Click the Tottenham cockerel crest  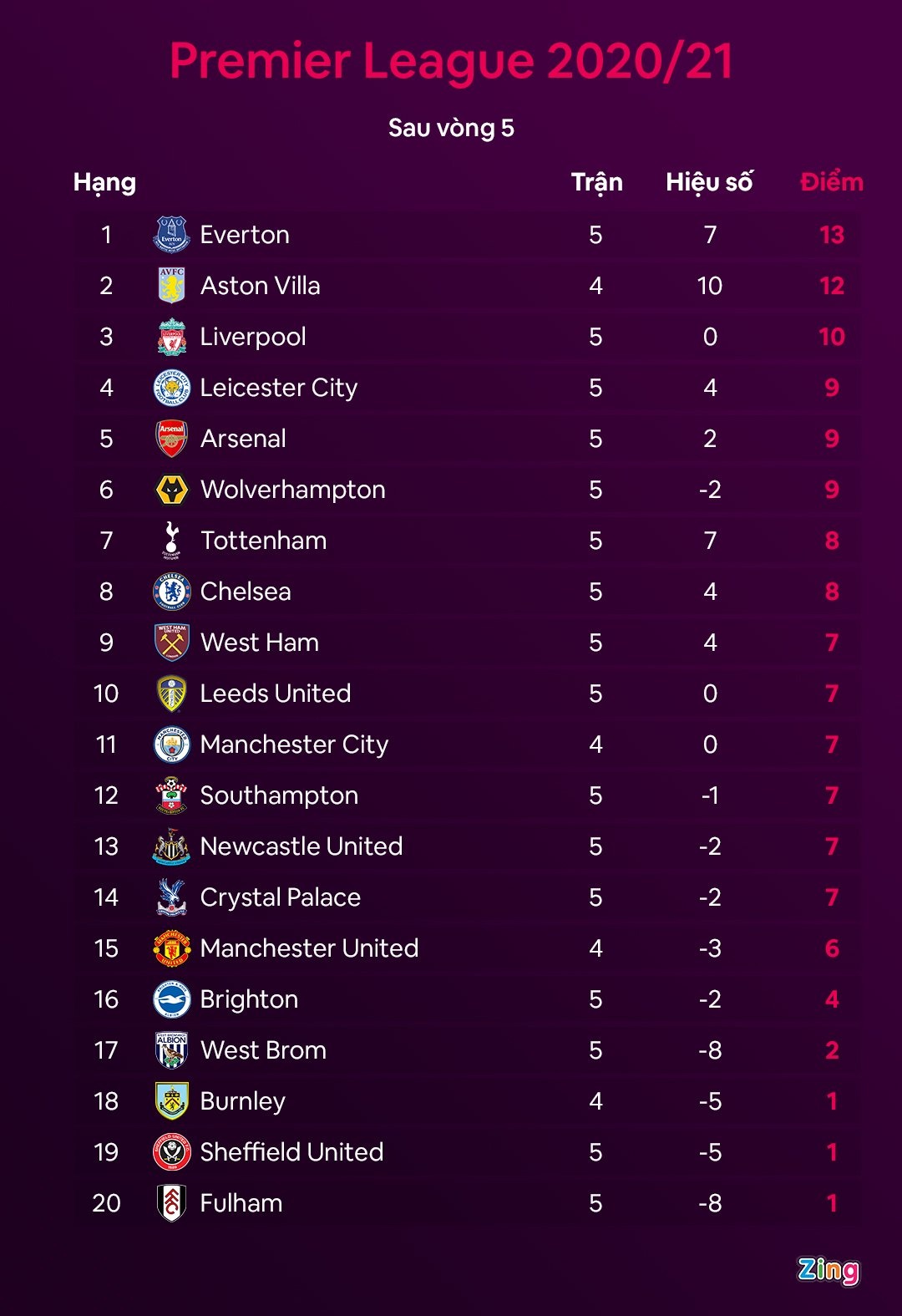coord(172,541)
